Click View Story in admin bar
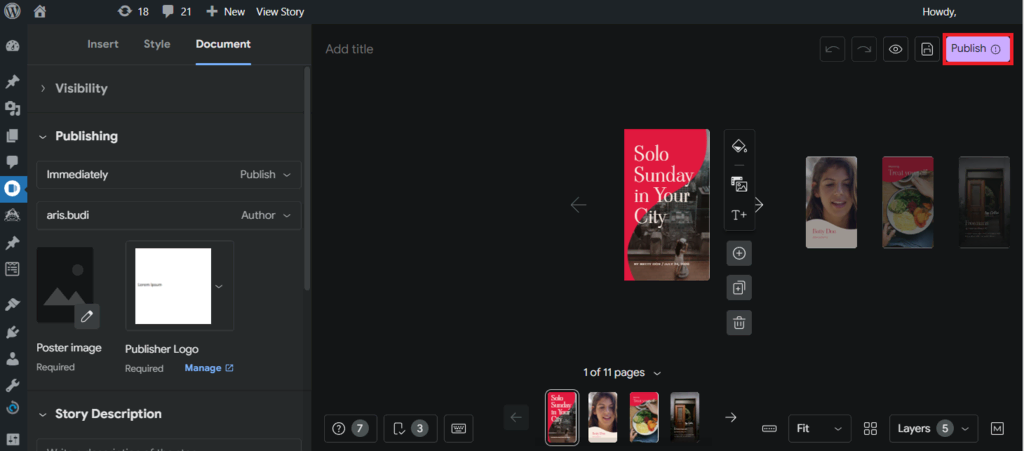 click(280, 12)
